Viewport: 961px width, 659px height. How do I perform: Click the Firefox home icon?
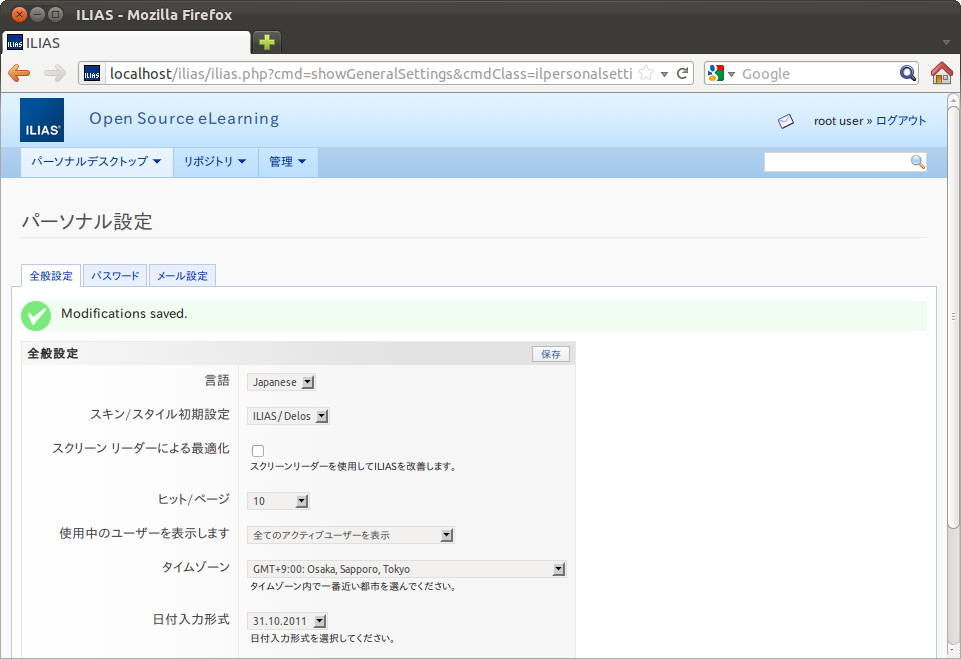(941, 73)
